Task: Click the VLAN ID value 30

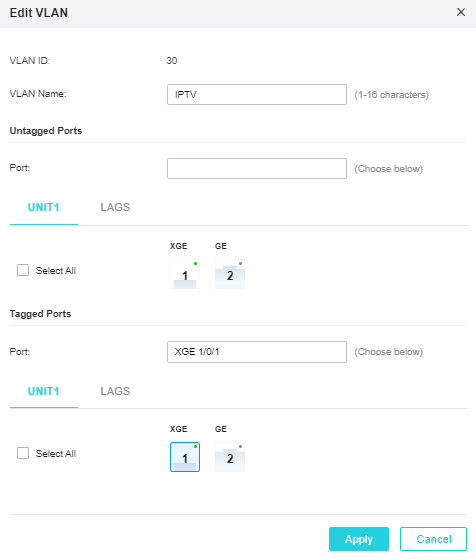Action: click(172, 61)
